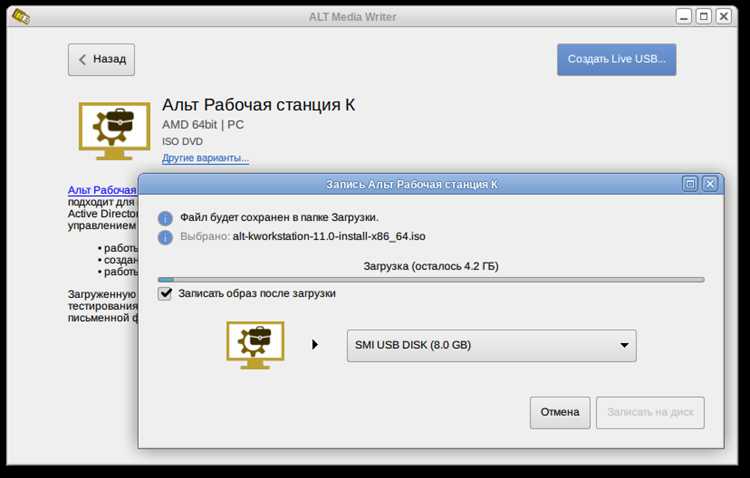This screenshot has width=750, height=478.
Task: Click the large workstation monitor icon
Action: tap(114, 130)
